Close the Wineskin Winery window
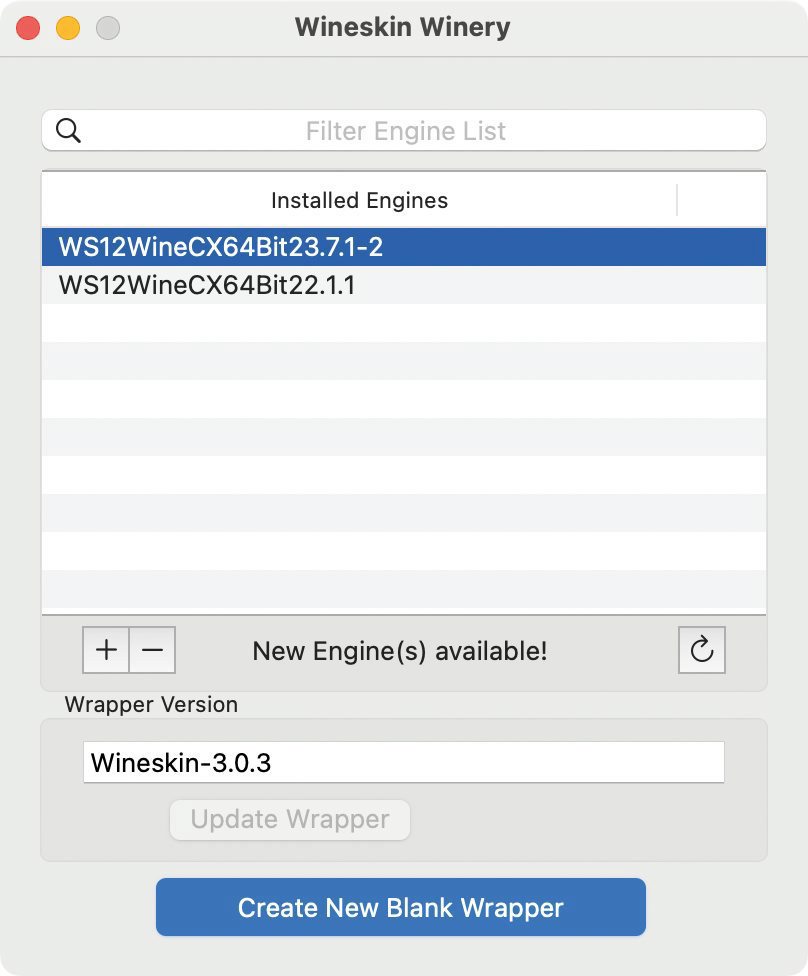This screenshot has height=976, width=808. click(x=28, y=28)
